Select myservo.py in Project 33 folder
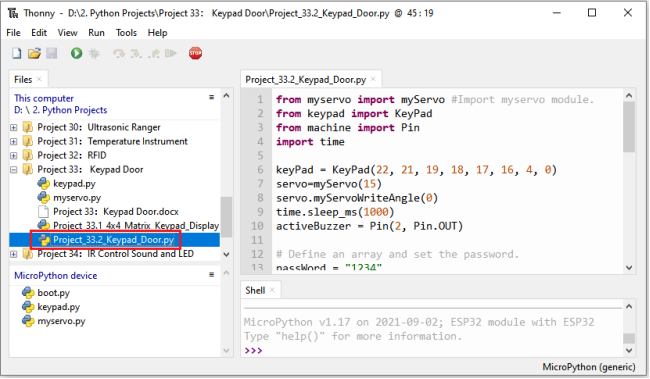The image size is (650, 379). tap(77, 197)
